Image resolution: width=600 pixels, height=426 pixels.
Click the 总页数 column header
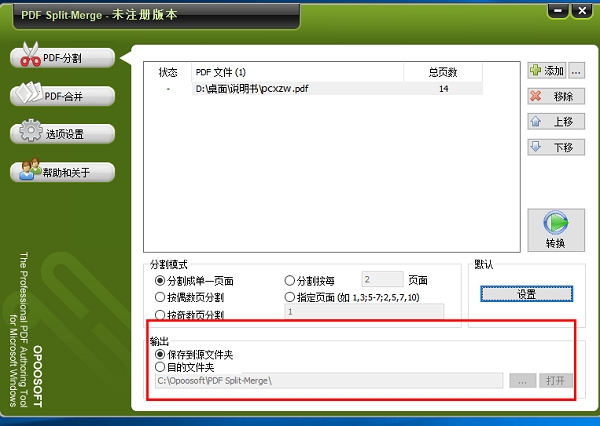click(x=443, y=72)
